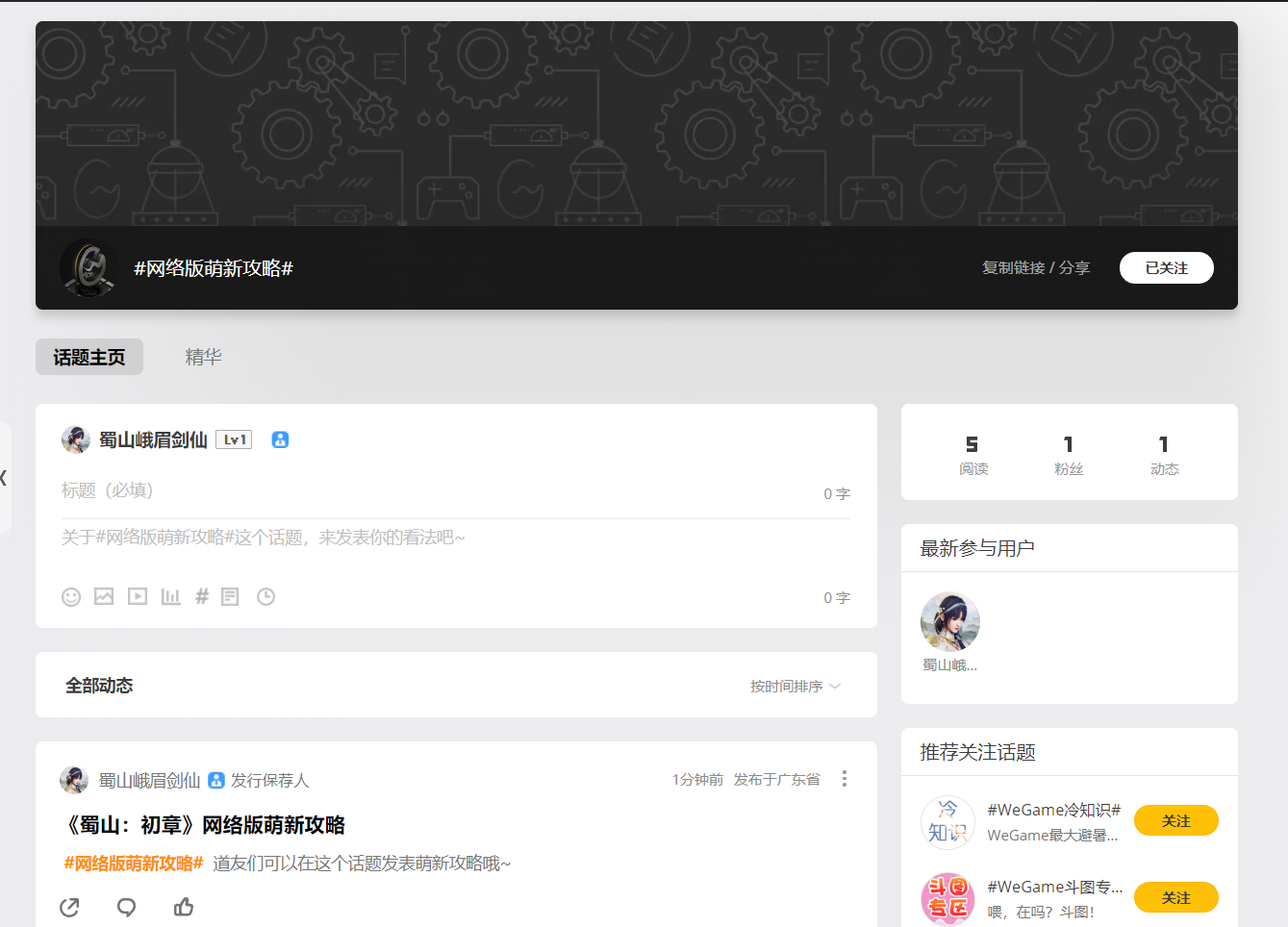
Task: Add a video to the post
Action: pos(138,597)
